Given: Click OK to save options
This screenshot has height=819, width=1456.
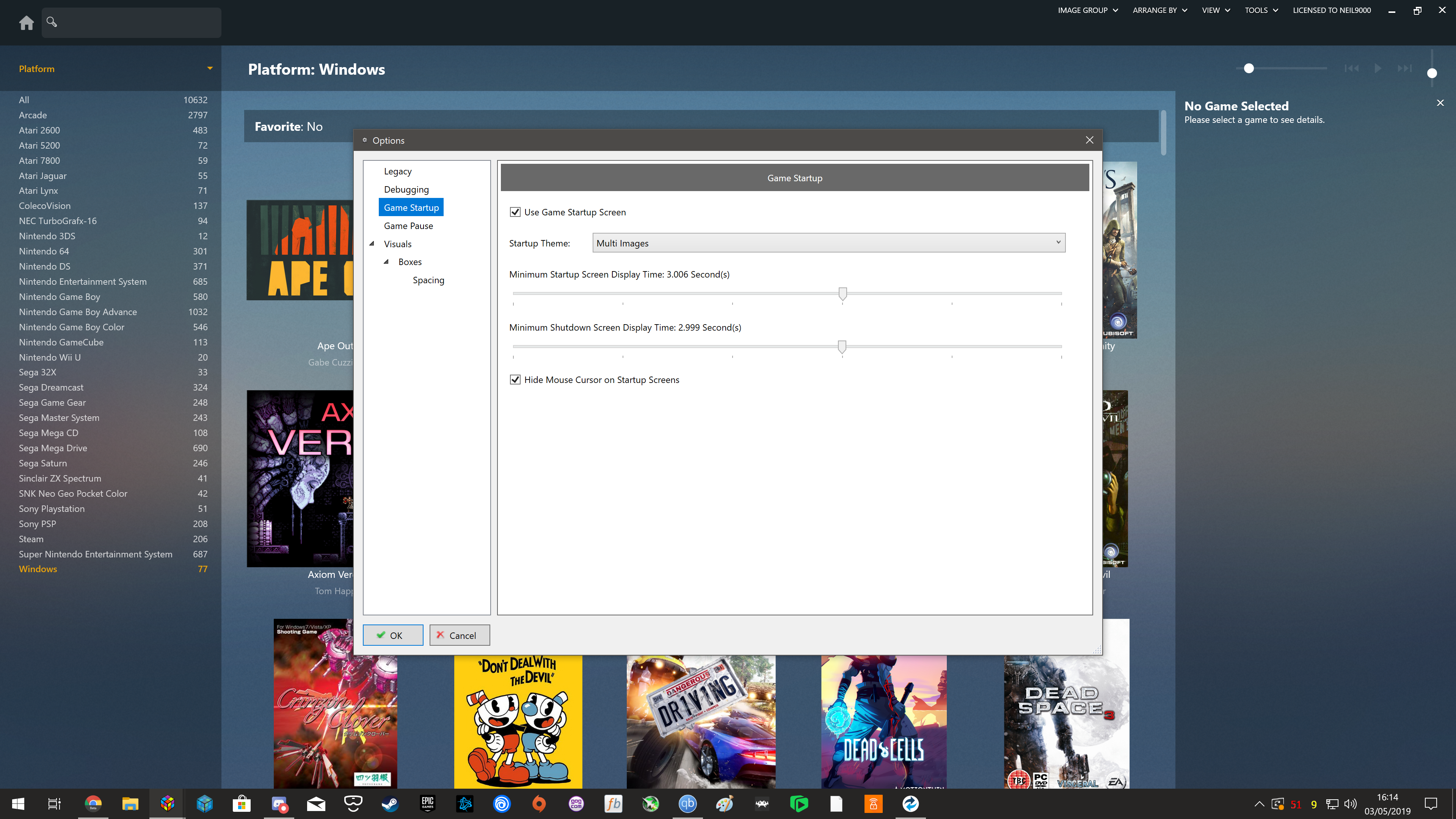Looking at the screenshot, I should coord(393,635).
